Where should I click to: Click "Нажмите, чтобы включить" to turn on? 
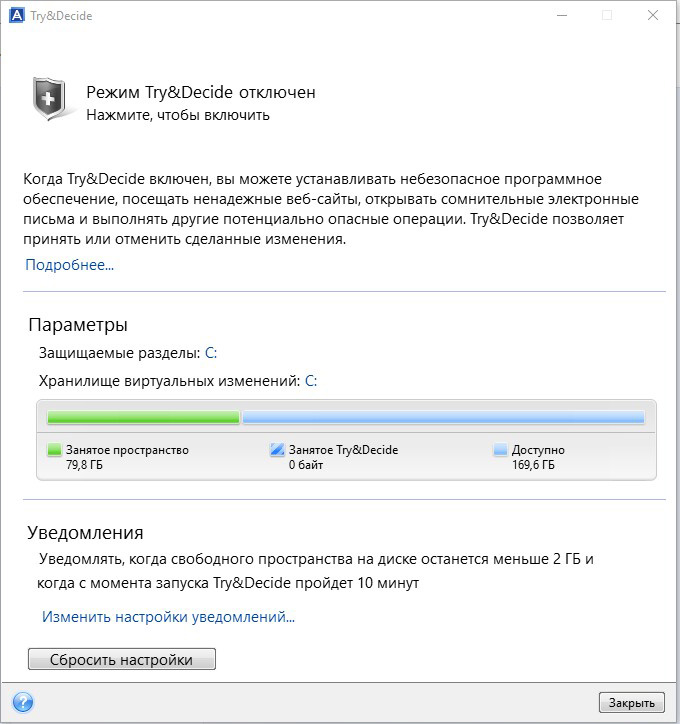click(178, 115)
